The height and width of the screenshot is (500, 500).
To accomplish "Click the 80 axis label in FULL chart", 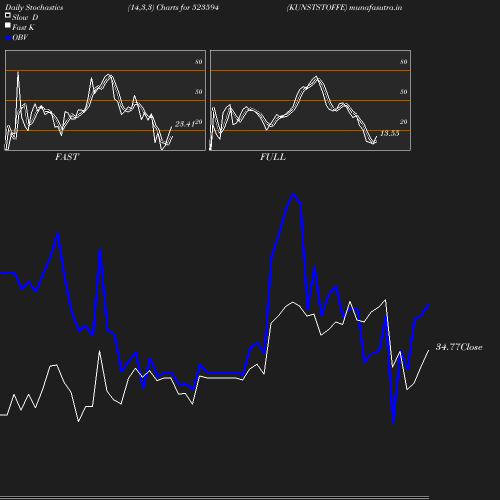I will (404, 62).
